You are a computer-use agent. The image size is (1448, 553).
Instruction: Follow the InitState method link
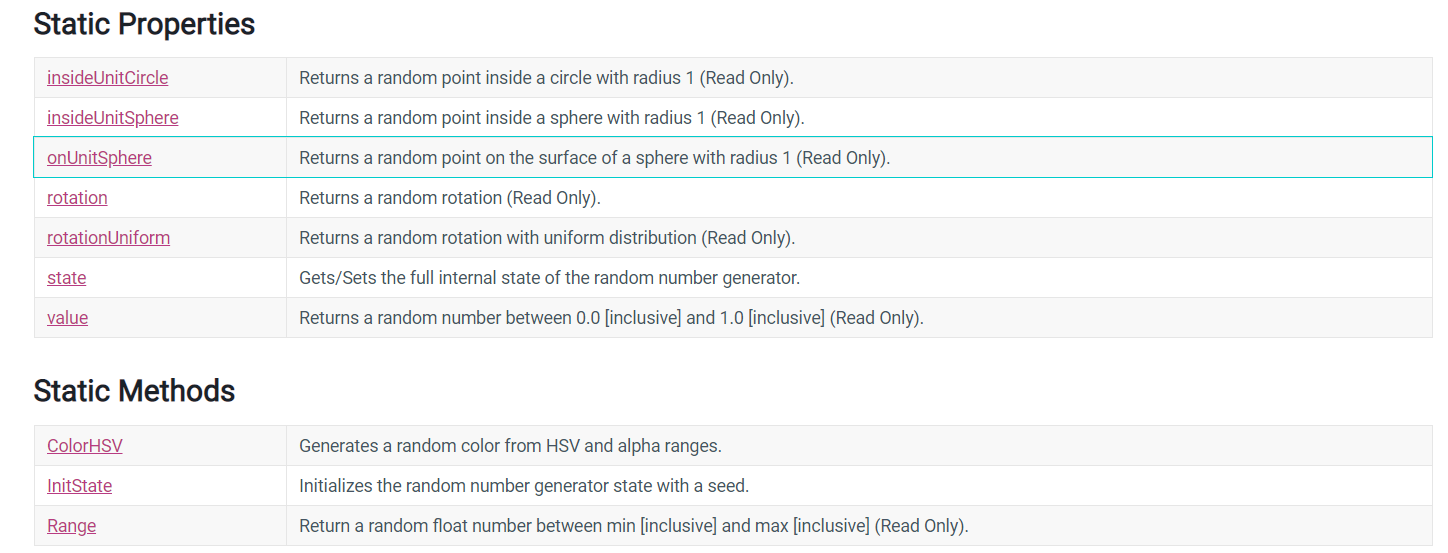click(79, 485)
